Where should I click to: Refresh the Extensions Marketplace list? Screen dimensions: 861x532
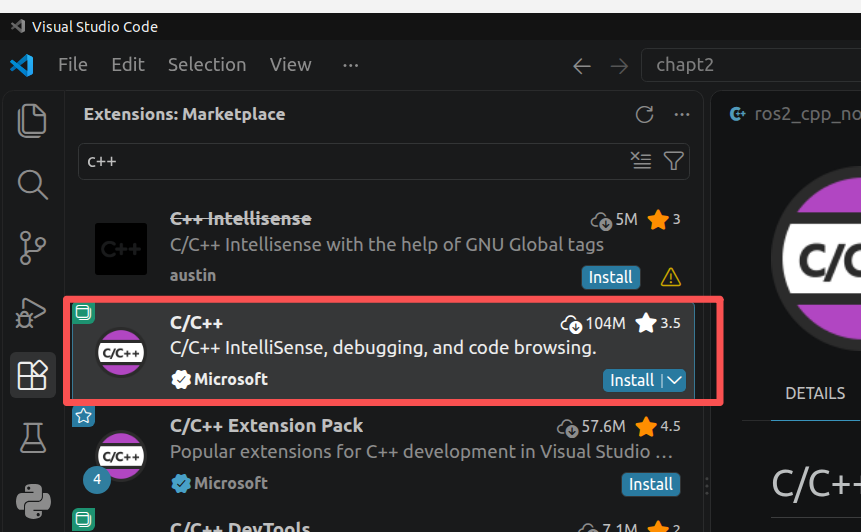(644, 114)
